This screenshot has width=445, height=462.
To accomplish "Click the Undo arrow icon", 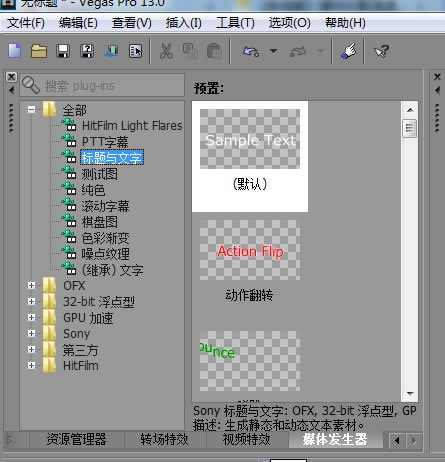I will pyautogui.click(x=251, y=51).
